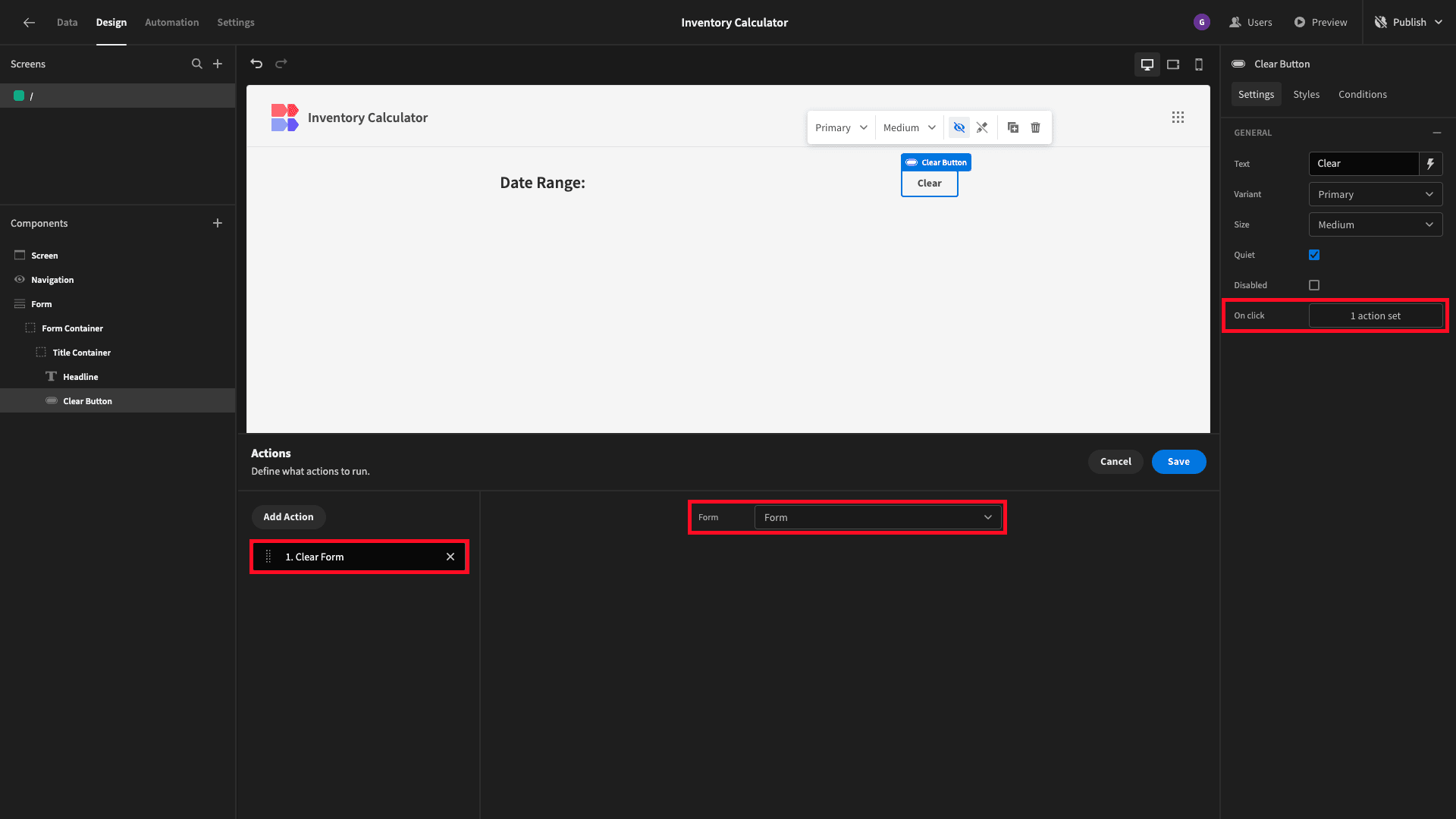This screenshot has height=819, width=1456.
Task: Open the top Settings tab
Action: pyautogui.click(x=236, y=22)
